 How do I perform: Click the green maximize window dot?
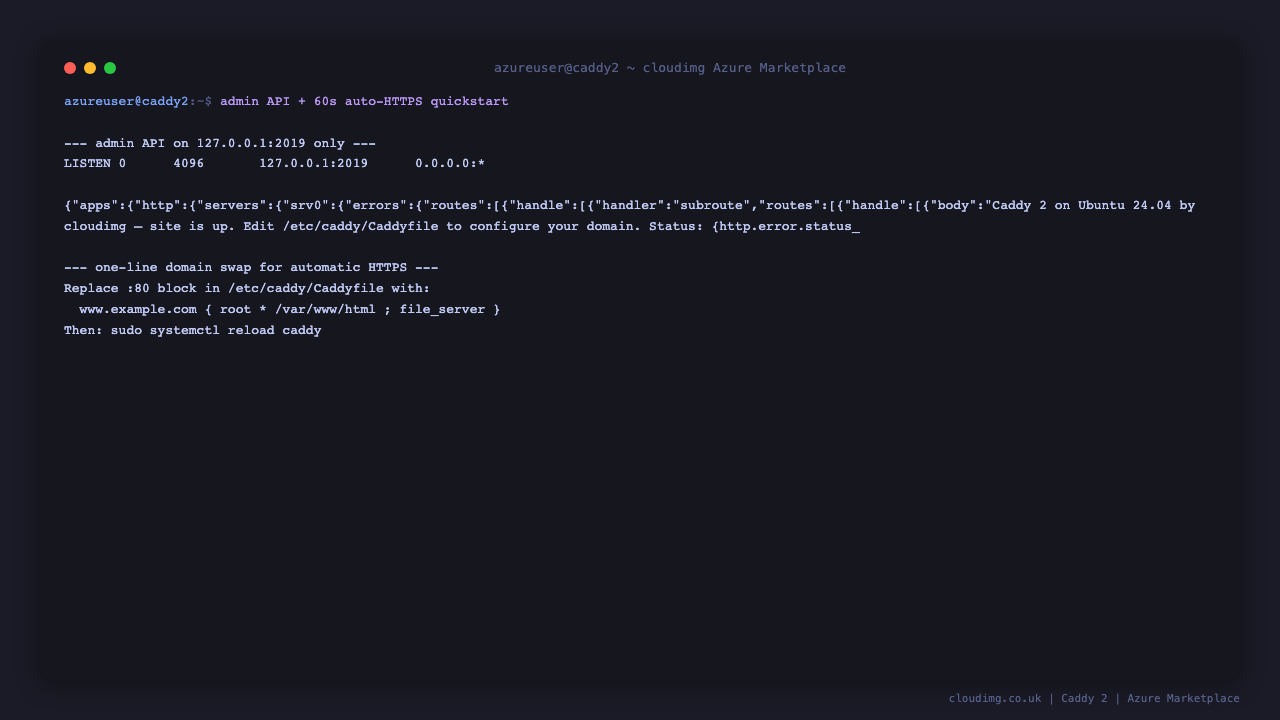click(x=110, y=68)
